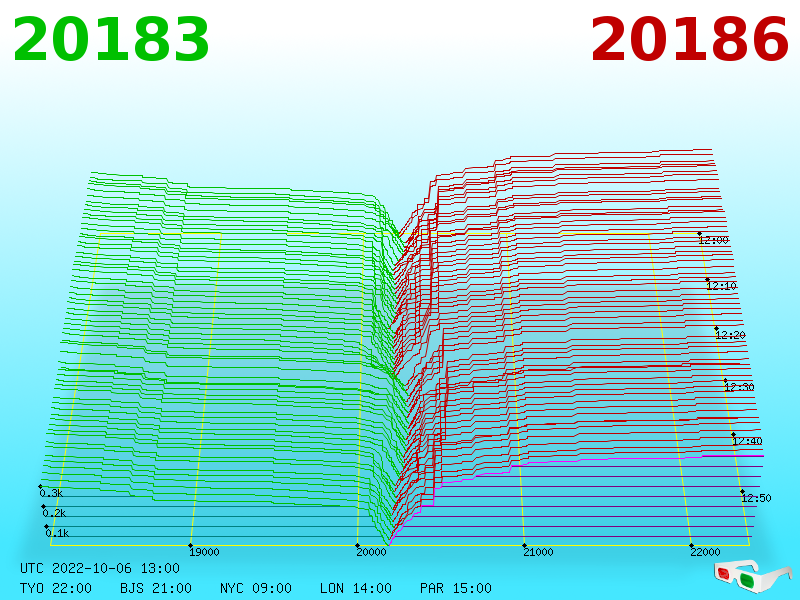Screen dimensions: 800x600
Task: Click the 12:40 time axis marker
Action: click(x=747, y=441)
